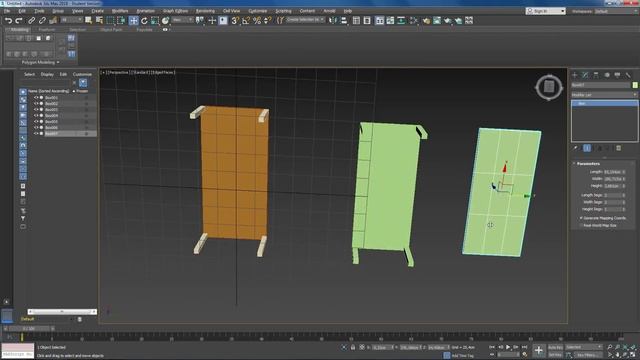Activate the Select and Scale tool
Screen dimensions: 640x360
click(x=155, y=20)
